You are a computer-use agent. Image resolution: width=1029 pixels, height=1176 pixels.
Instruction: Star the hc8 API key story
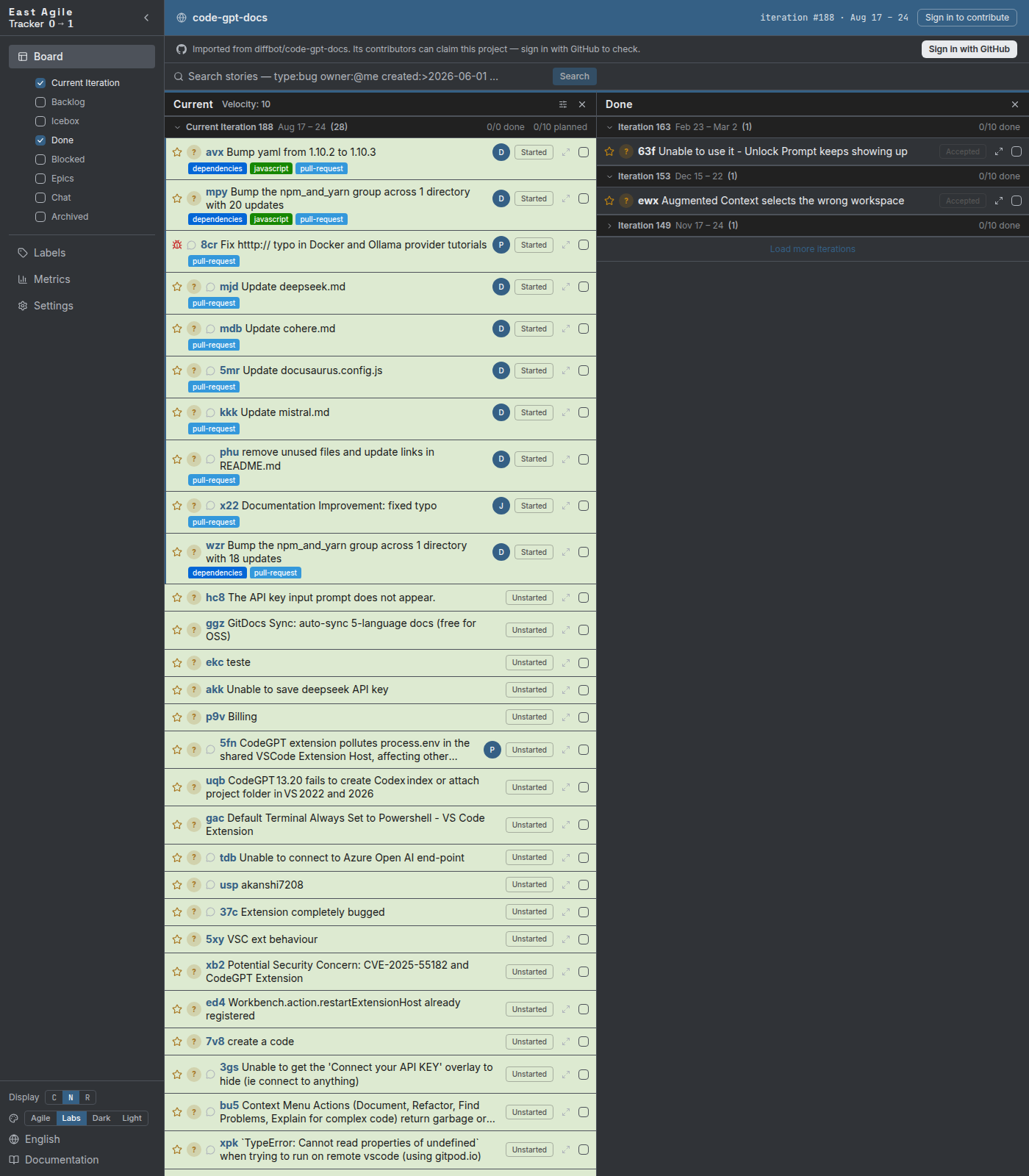pyautogui.click(x=177, y=598)
